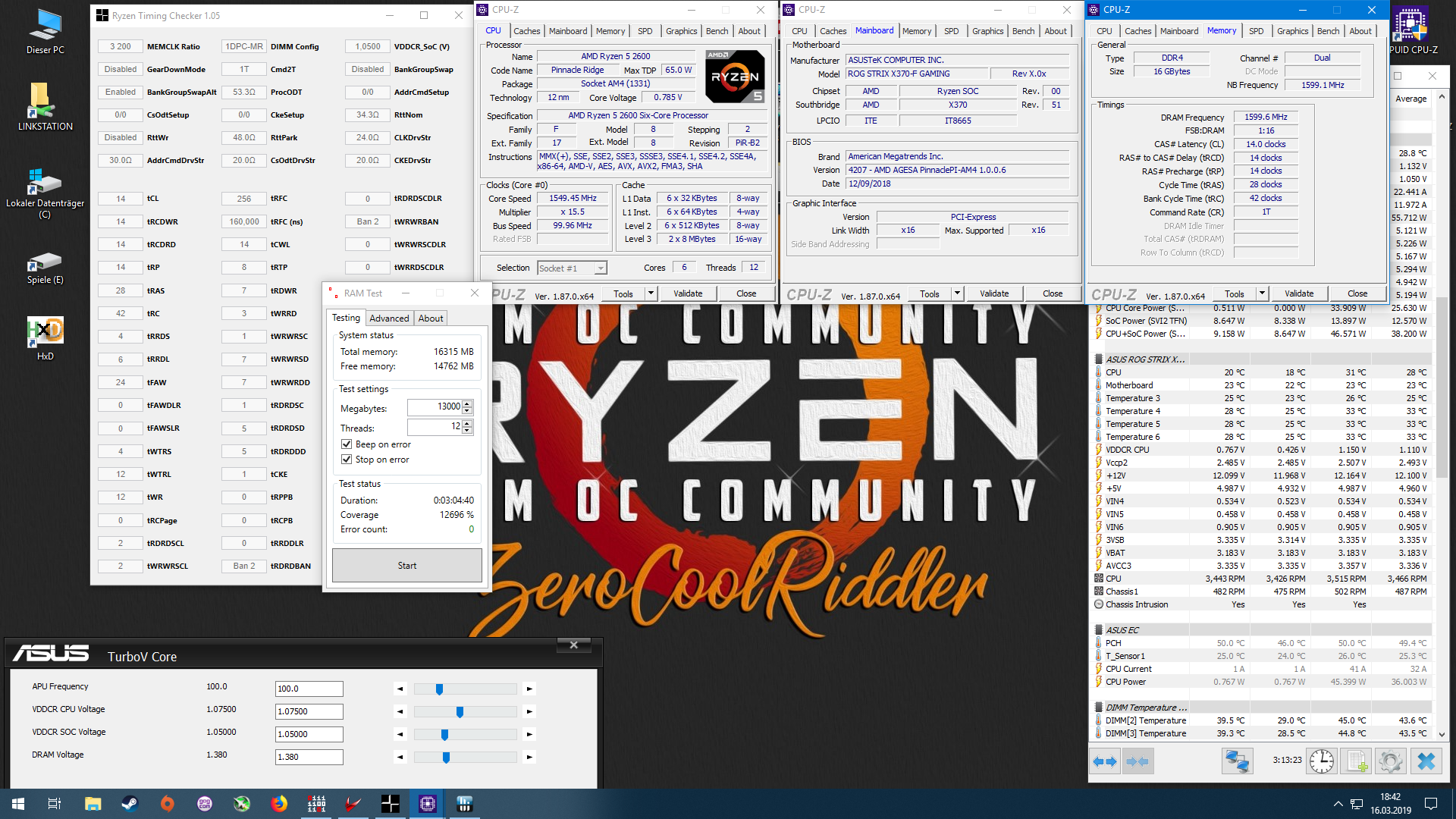The image size is (1456, 819).
Task: Open SPD tab in Memory CPU-Z window
Action: pos(1256,31)
